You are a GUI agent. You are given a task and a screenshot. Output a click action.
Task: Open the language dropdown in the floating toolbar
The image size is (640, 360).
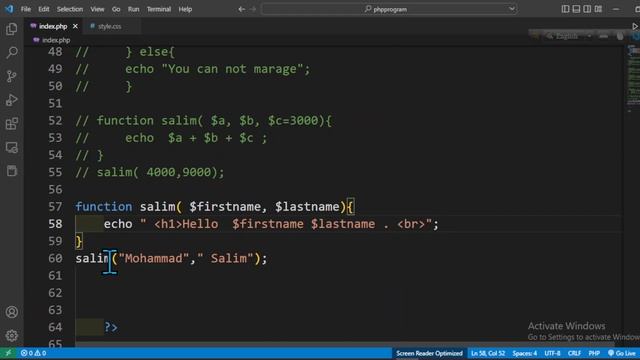tap(589, 36)
